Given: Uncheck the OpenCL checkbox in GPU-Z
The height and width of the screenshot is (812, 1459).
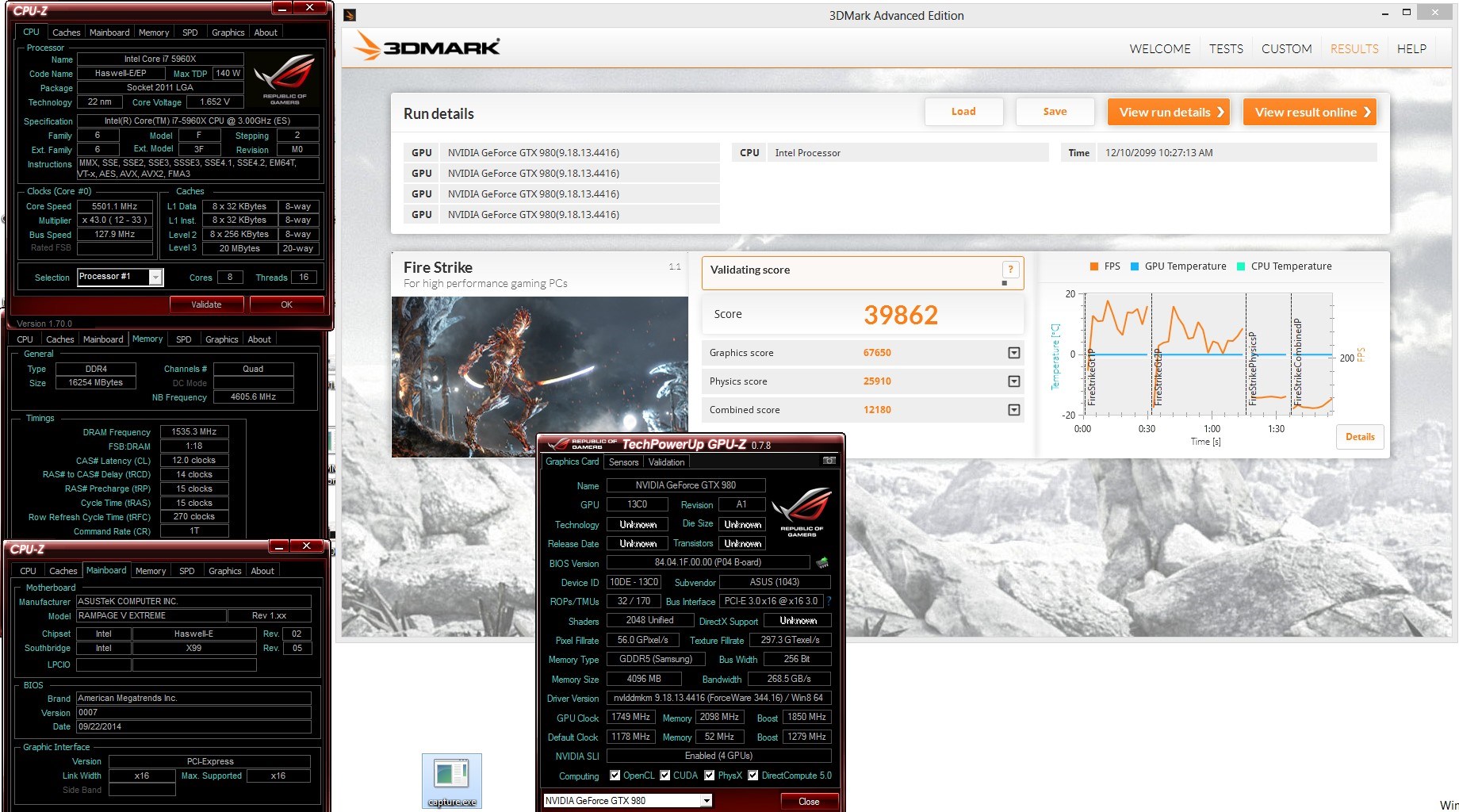Looking at the screenshot, I should click(615, 776).
